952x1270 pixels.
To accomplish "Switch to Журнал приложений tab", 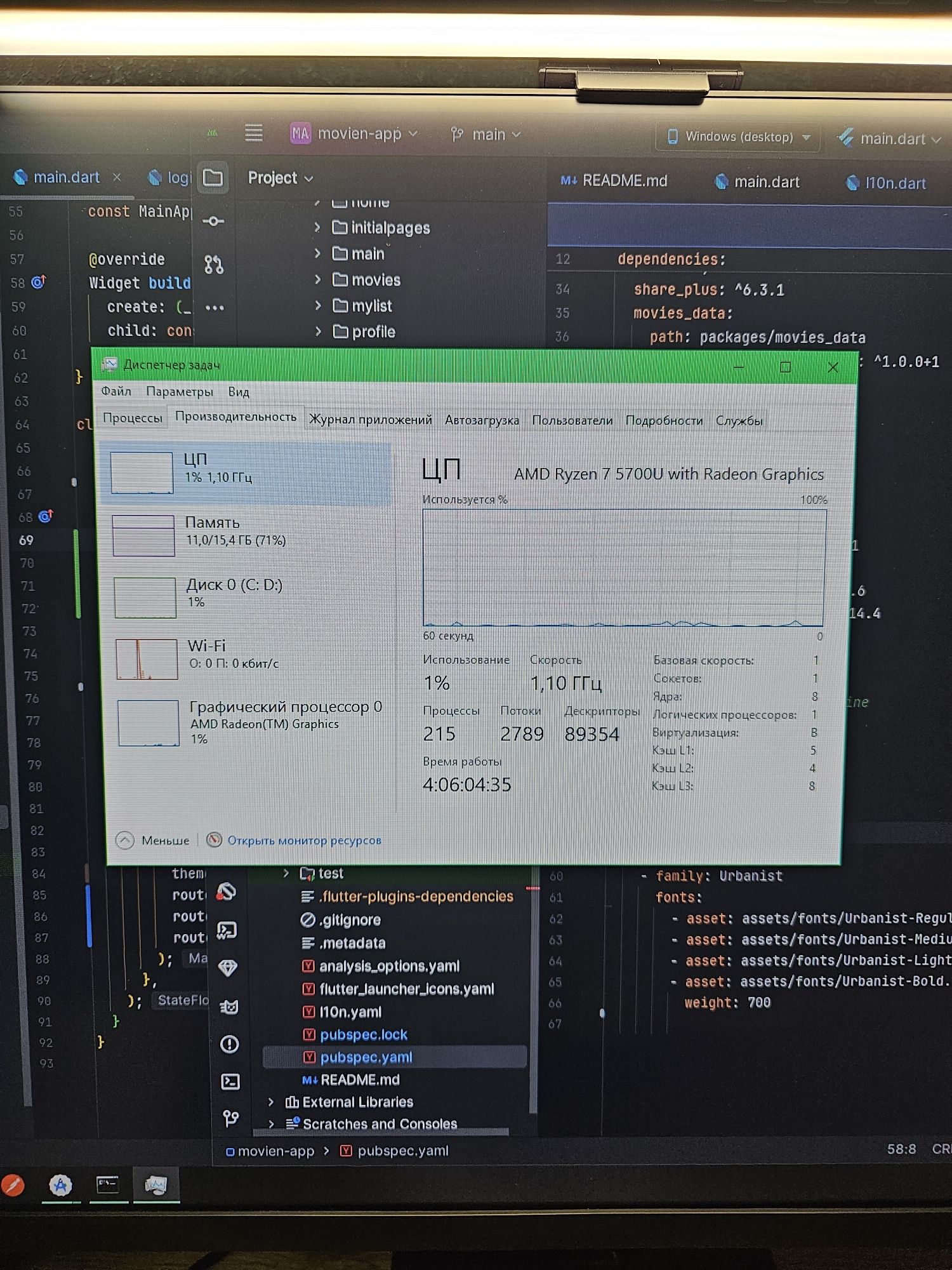I will [x=371, y=419].
